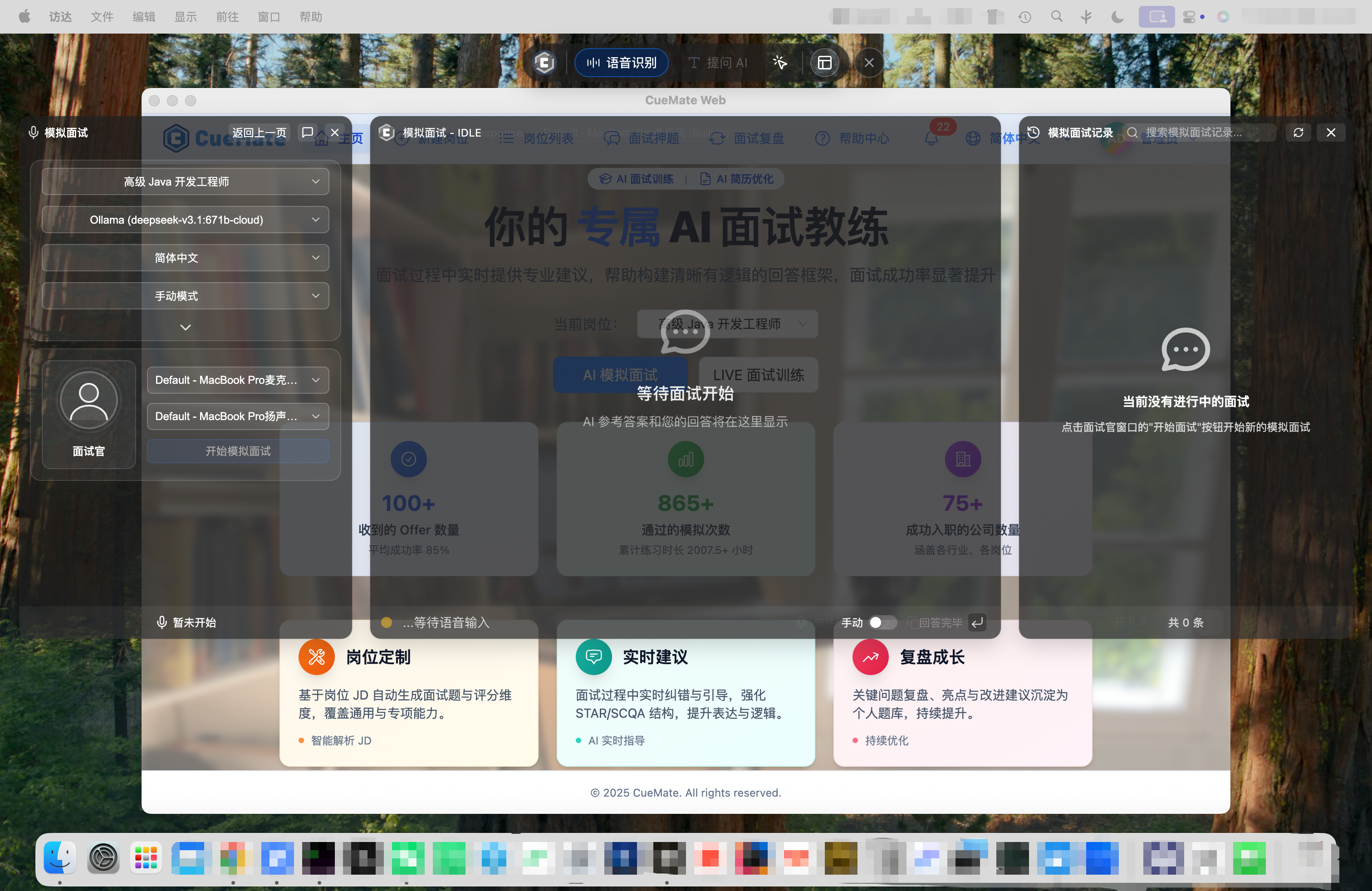
Task: Refresh the 模拟面试记录 panel list
Action: pyautogui.click(x=1298, y=132)
